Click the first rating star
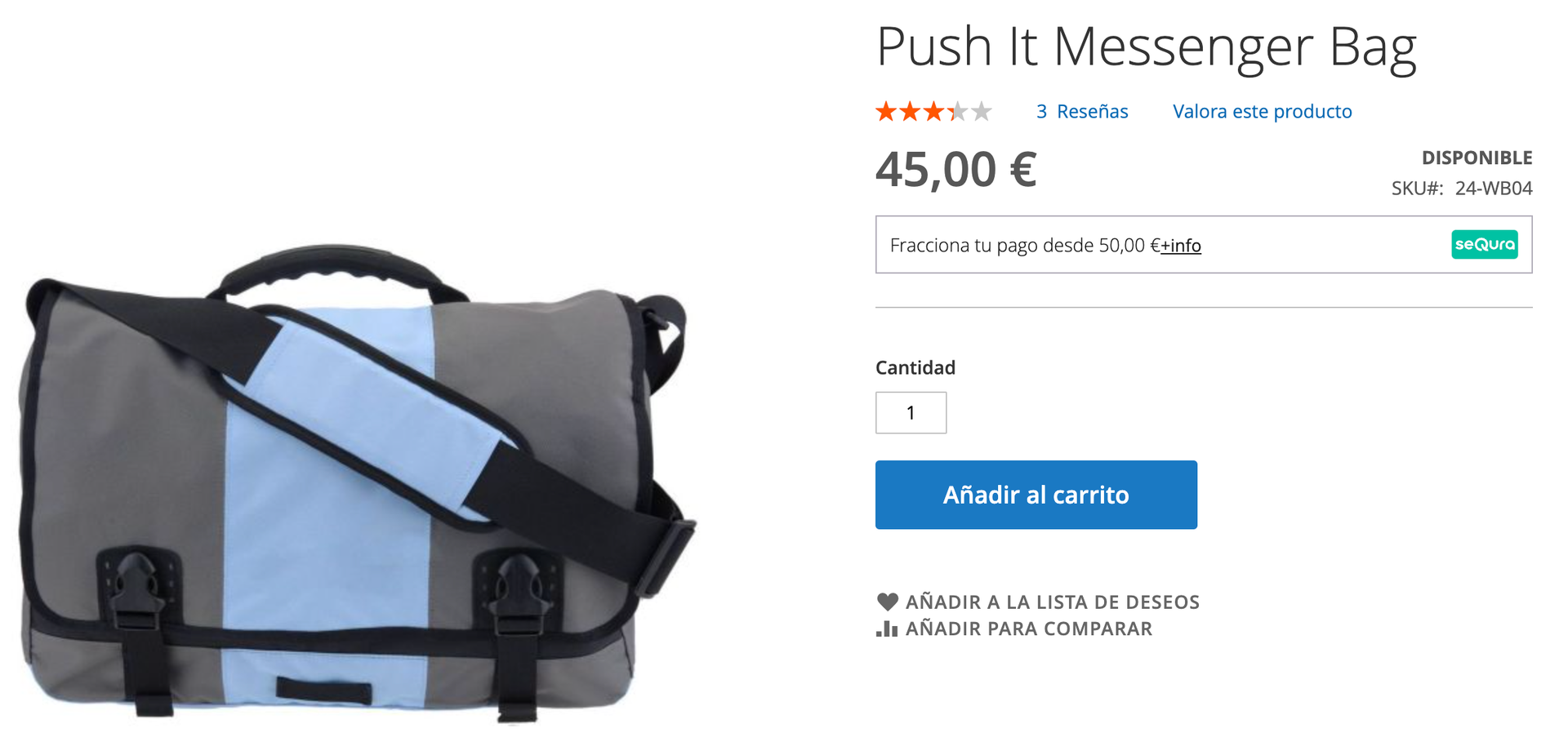The image size is (1568, 742). 886,111
